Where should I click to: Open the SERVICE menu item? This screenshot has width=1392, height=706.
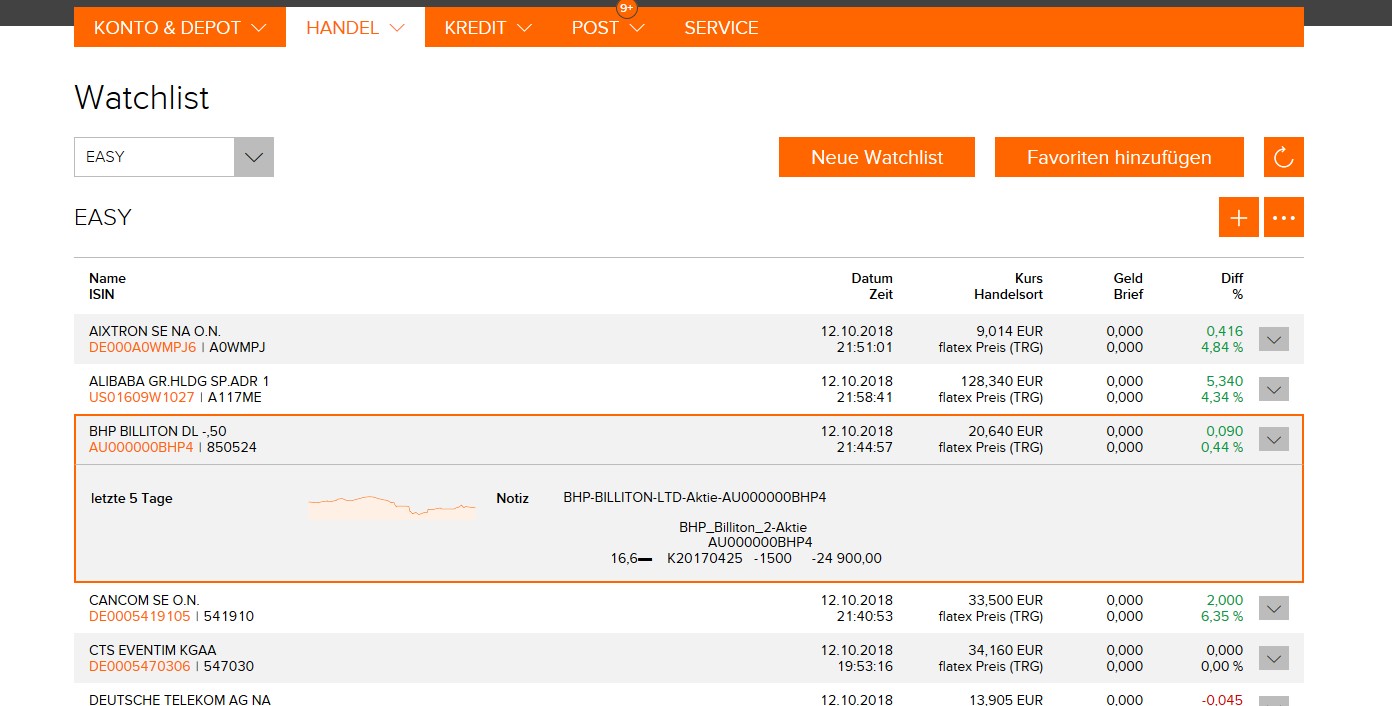[x=721, y=28]
